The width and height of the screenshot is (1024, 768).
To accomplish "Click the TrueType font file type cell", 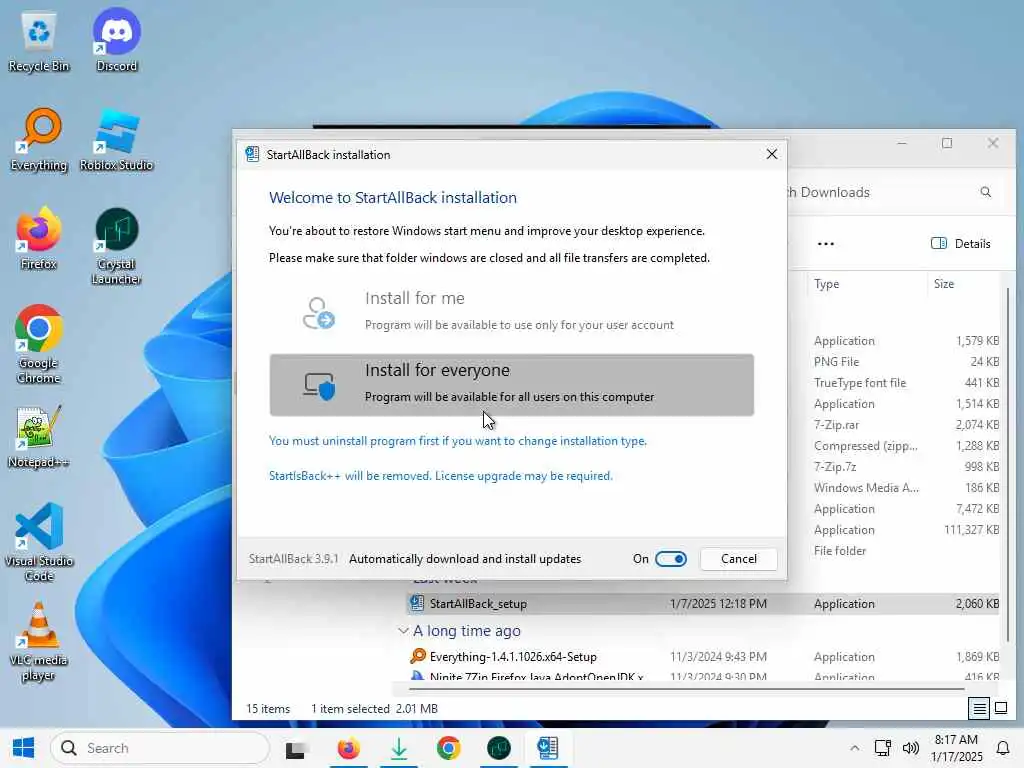I will 859,383.
